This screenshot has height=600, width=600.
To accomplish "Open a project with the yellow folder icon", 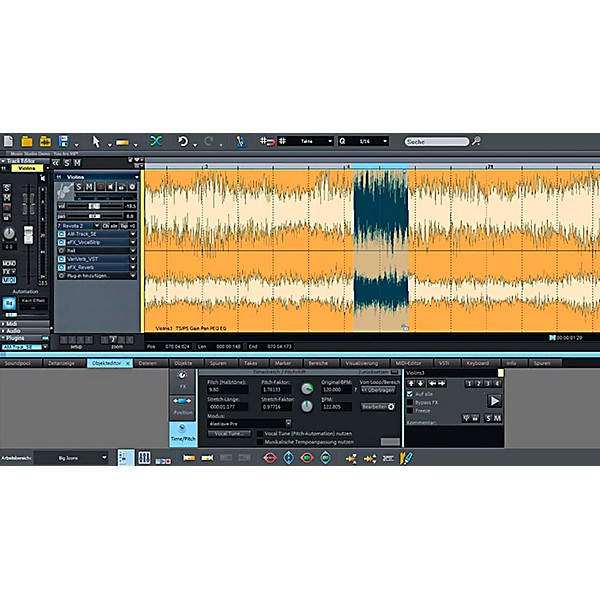I will point(27,141).
